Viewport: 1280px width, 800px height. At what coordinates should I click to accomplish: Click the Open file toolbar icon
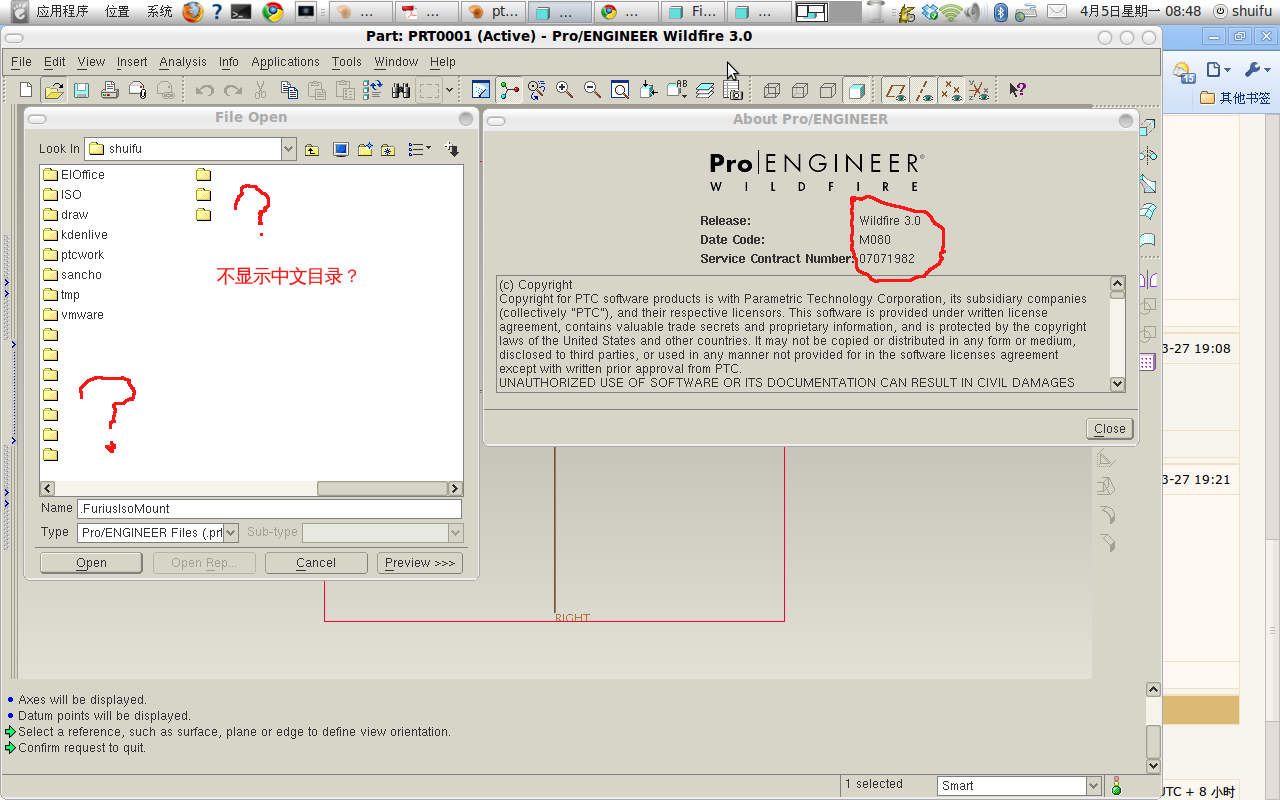(54, 90)
